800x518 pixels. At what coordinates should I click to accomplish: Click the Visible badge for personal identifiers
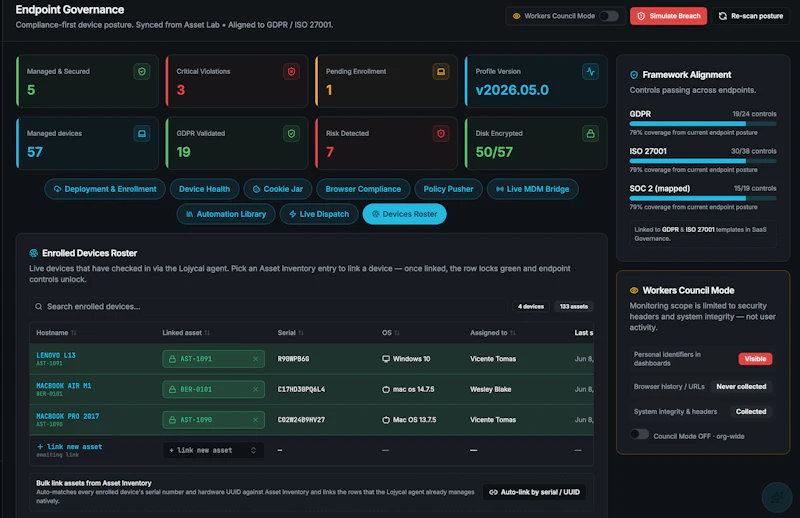point(755,359)
